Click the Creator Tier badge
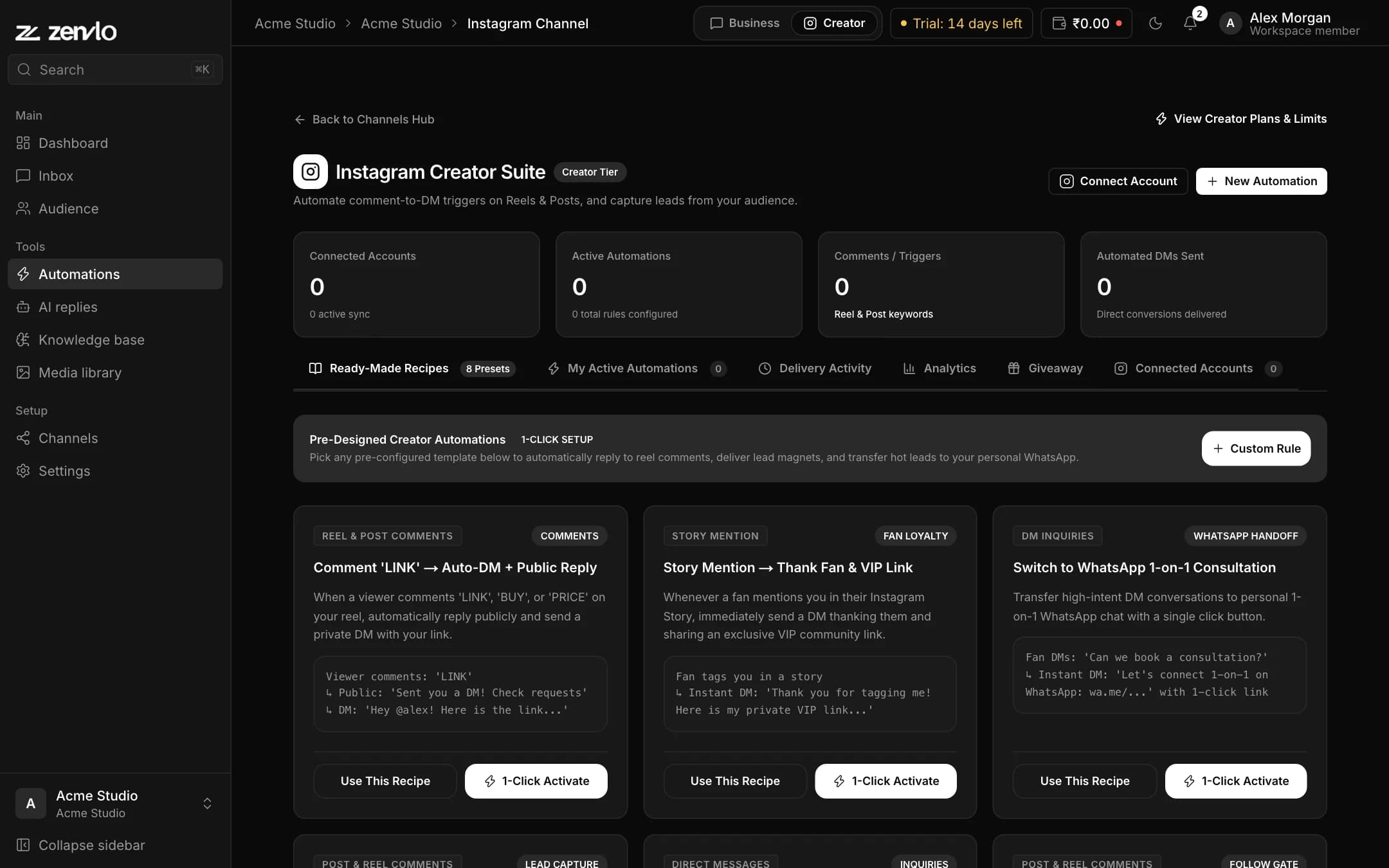Image resolution: width=1389 pixels, height=868 pixels. (590, 172)
